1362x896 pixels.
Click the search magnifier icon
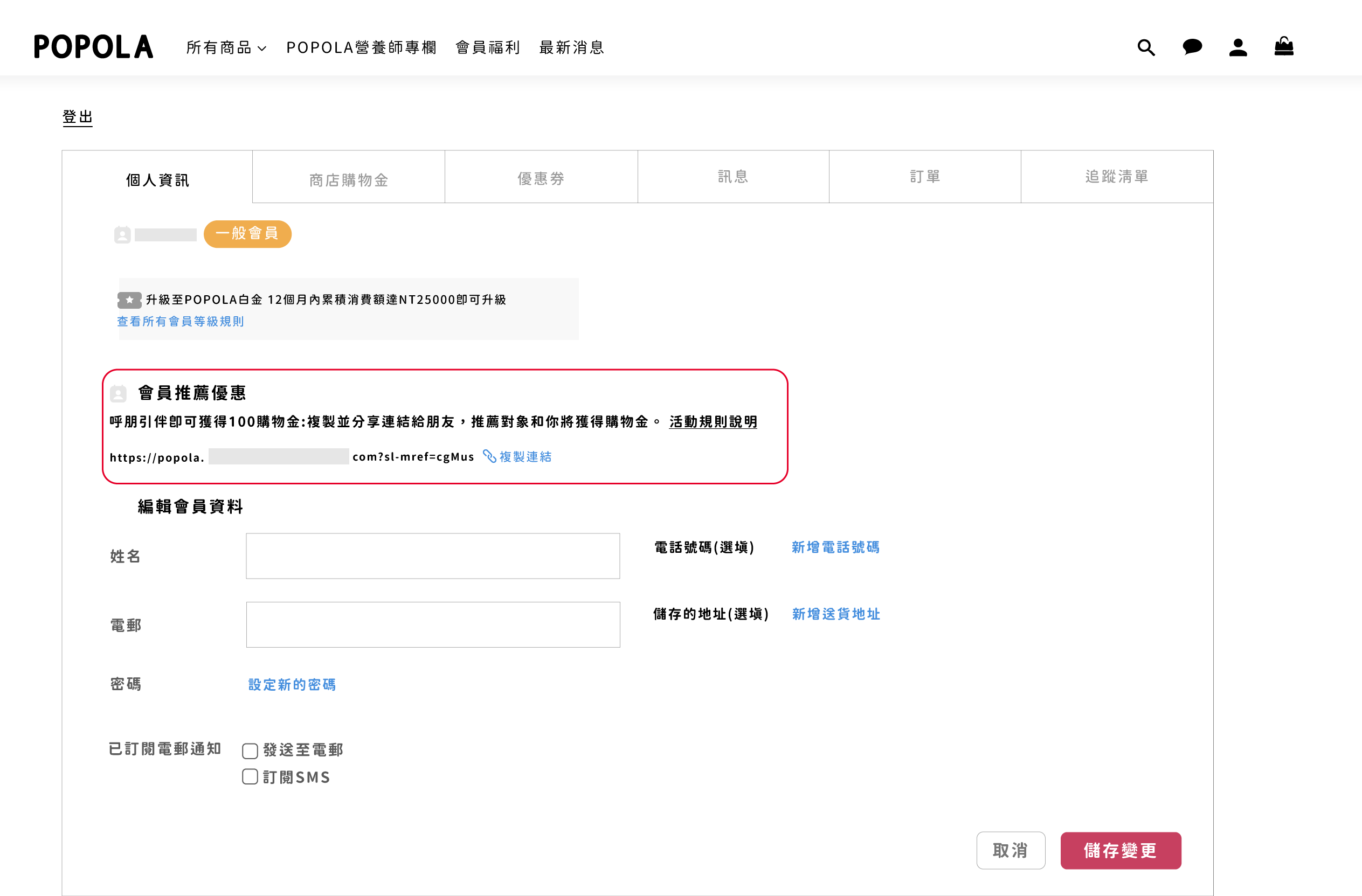[1146, 47]
